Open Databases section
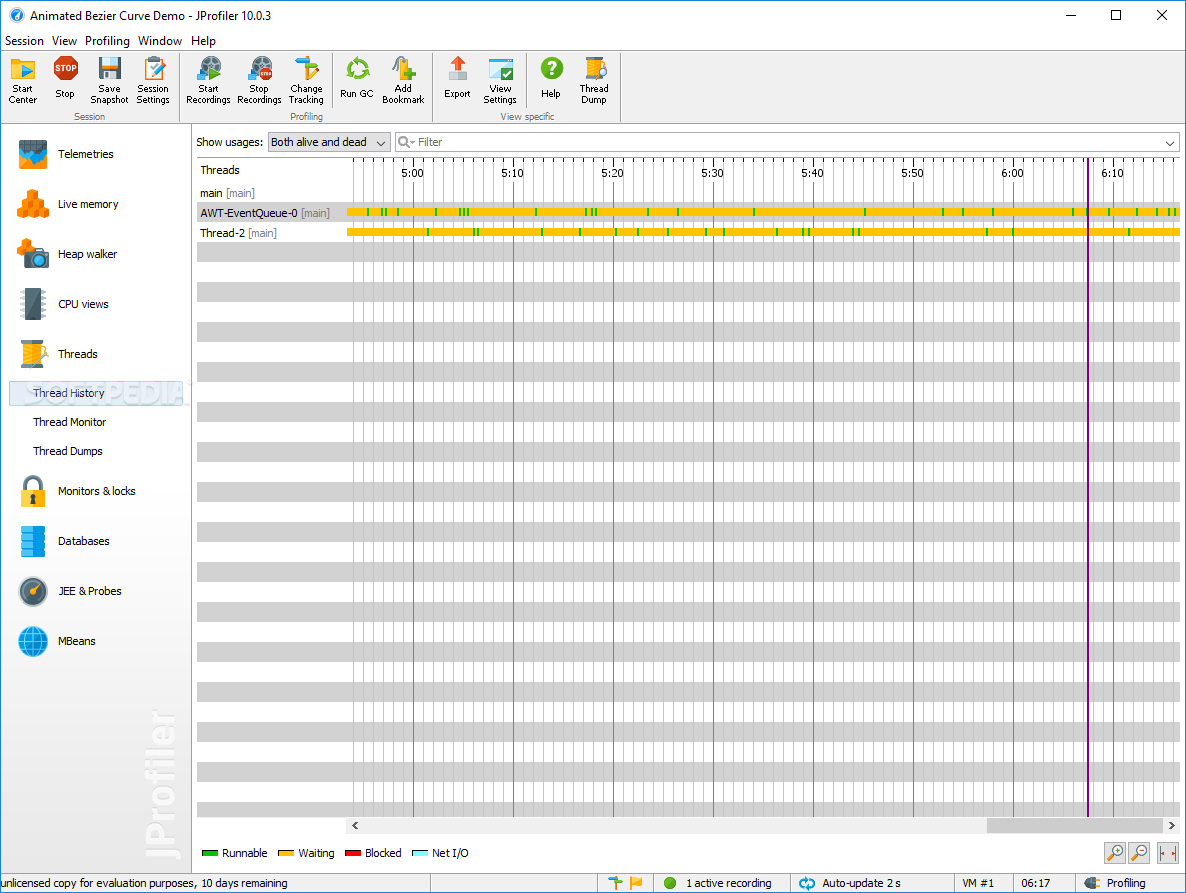1186x893 pixels. tap(83, 541)
